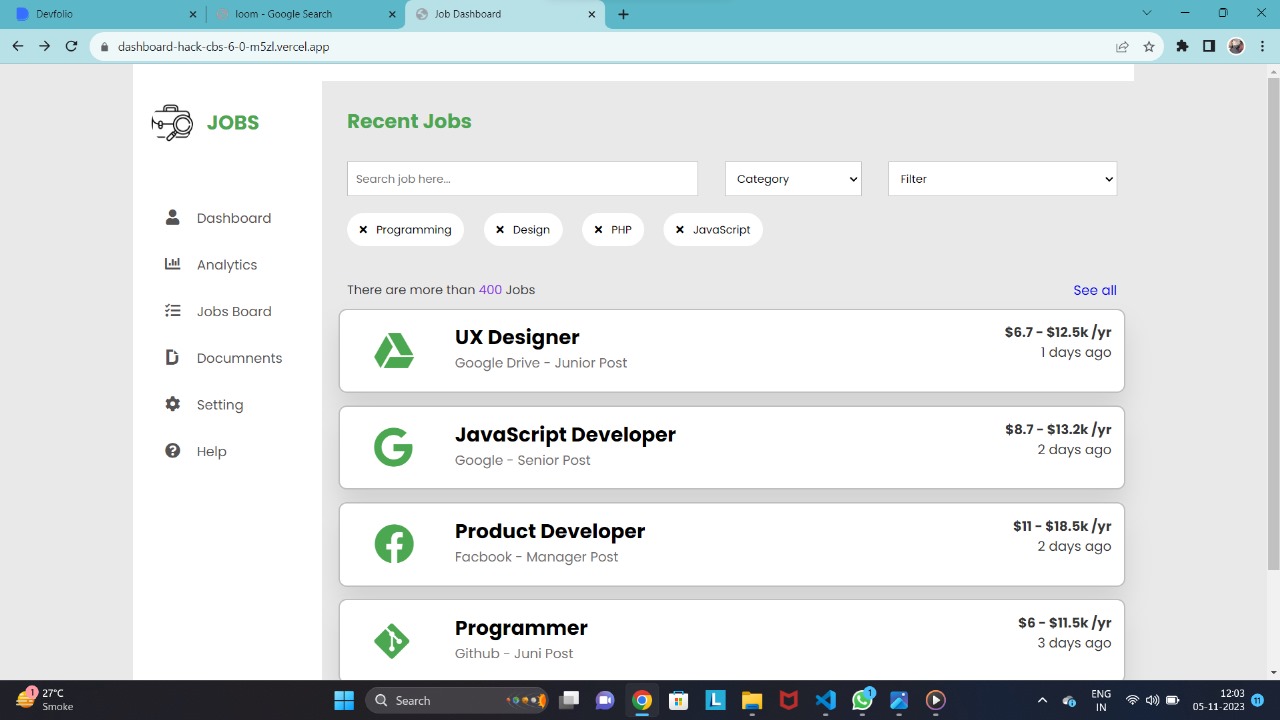
Task: Click the taskbar Search box
Action: [x=457, y=700]
